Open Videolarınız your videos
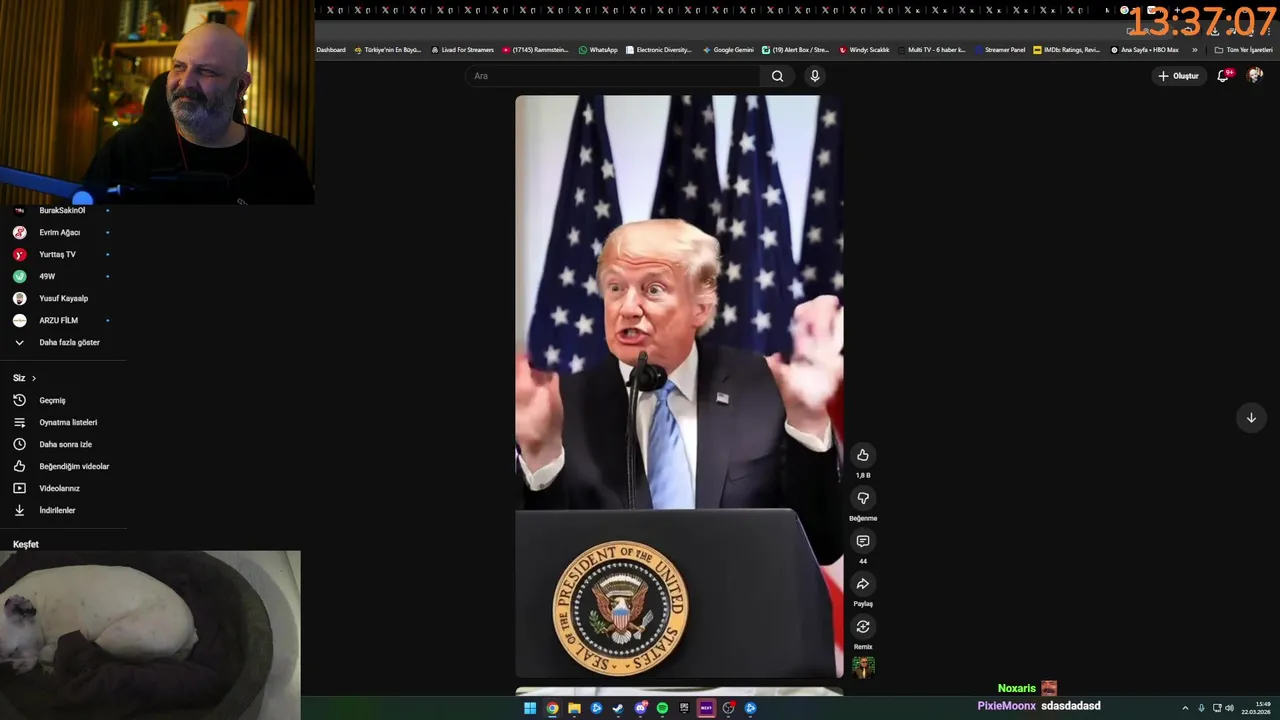1280x720 pixels. tap(60, 488)
